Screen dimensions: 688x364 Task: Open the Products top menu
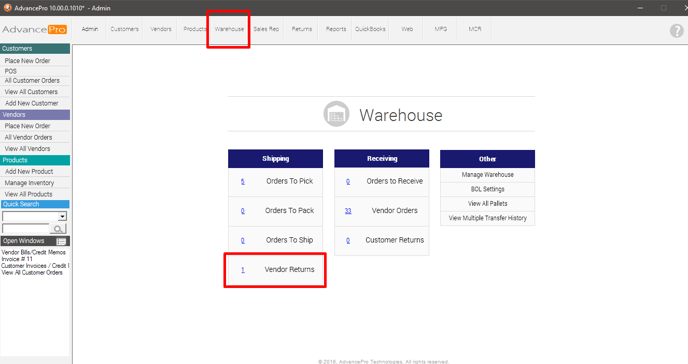coord(194,29)
